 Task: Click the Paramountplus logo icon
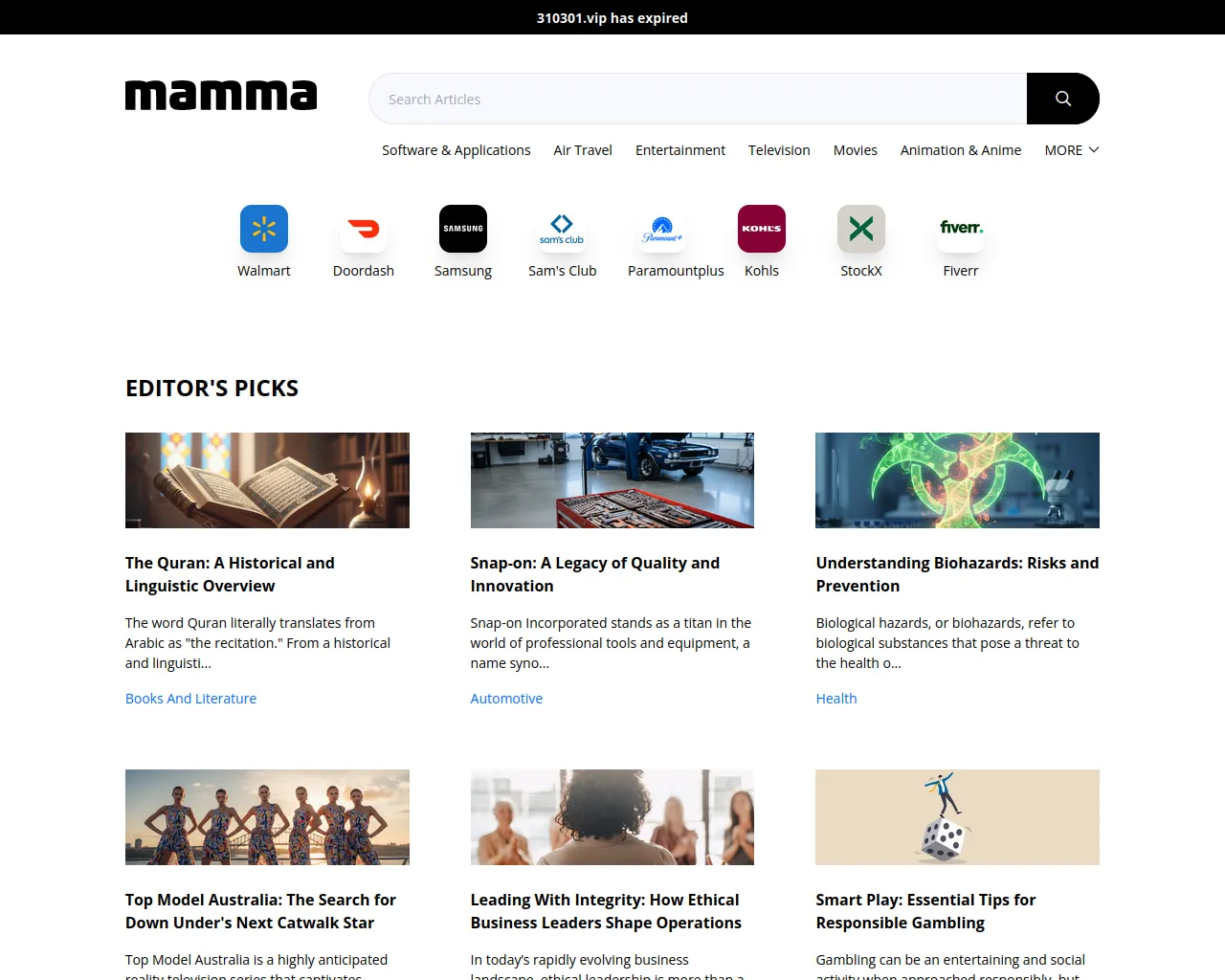click(662, 229)
